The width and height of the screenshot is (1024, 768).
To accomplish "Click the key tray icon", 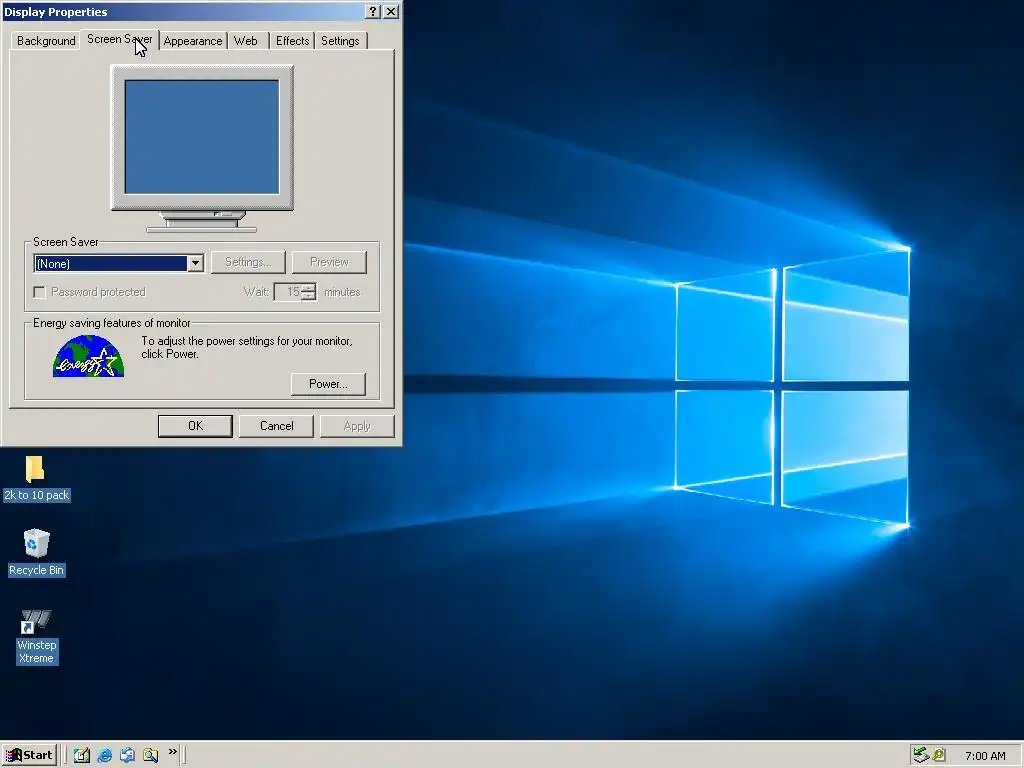I will (939, 755).
